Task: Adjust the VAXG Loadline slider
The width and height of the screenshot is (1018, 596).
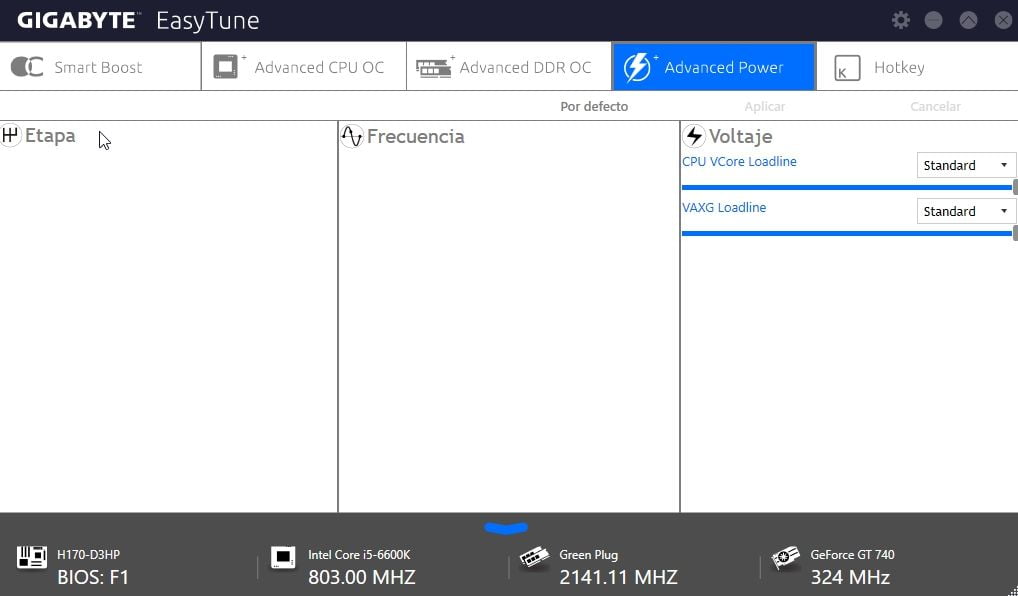Action: pos(849,233)
